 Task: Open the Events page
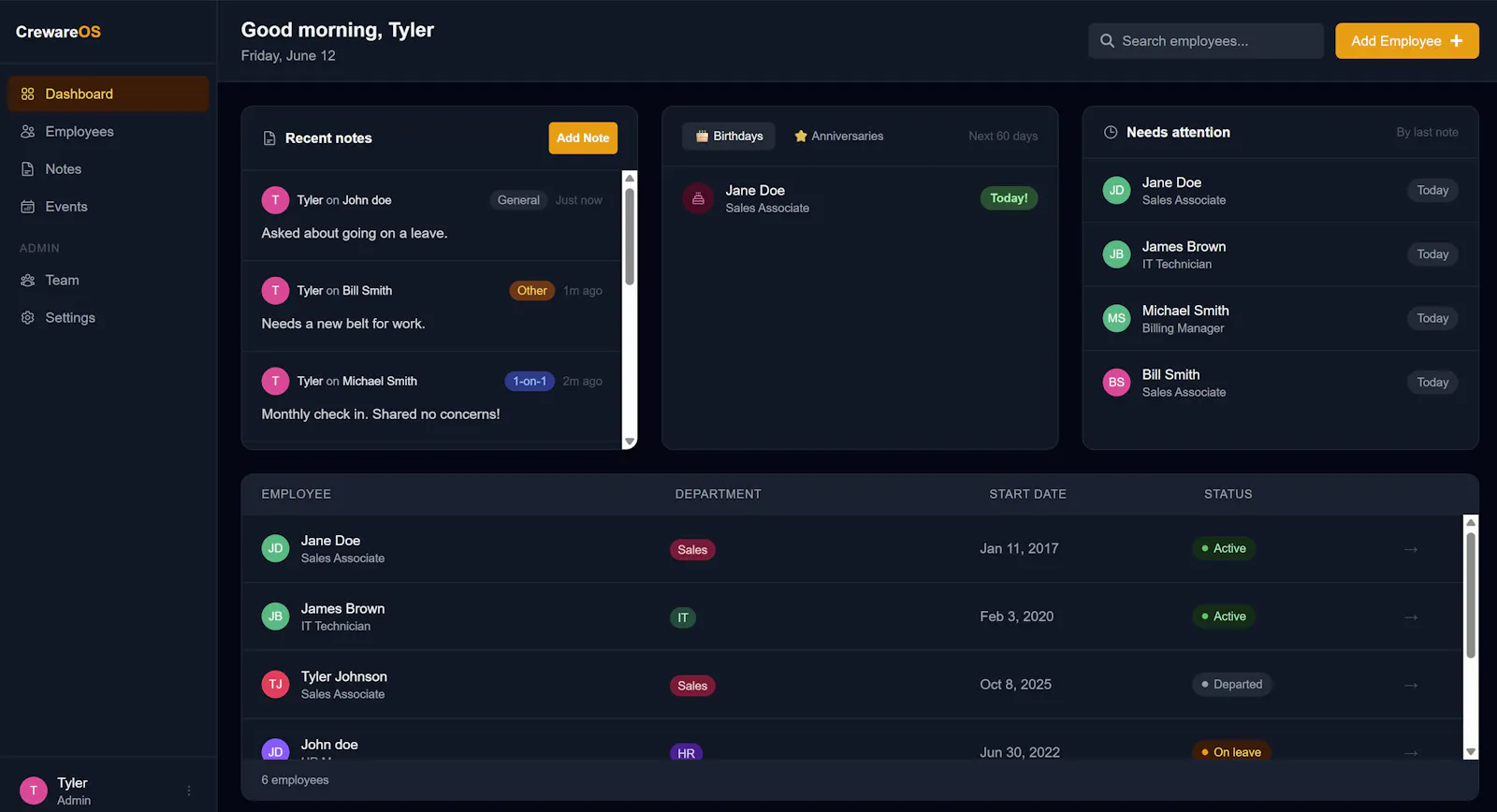tap(109, 207)
